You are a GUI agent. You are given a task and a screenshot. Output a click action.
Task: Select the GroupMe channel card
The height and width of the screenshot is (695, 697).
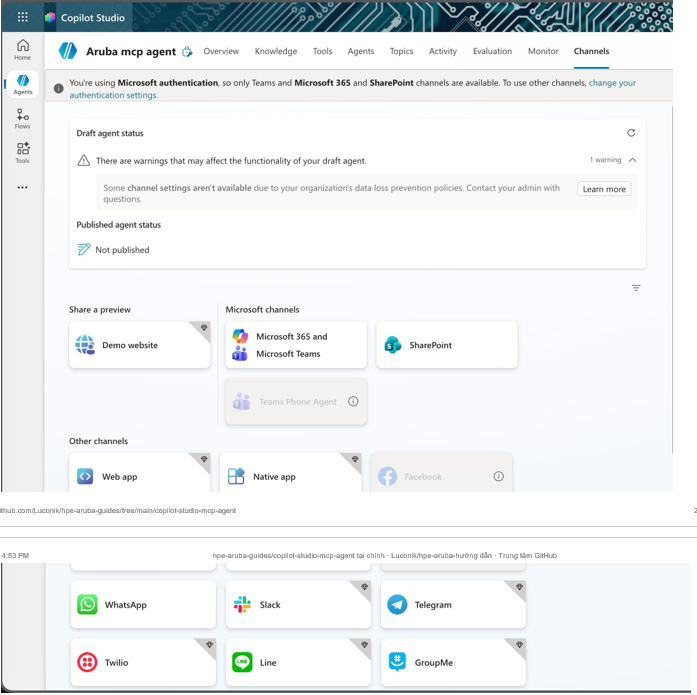click(x=453, y=663)
